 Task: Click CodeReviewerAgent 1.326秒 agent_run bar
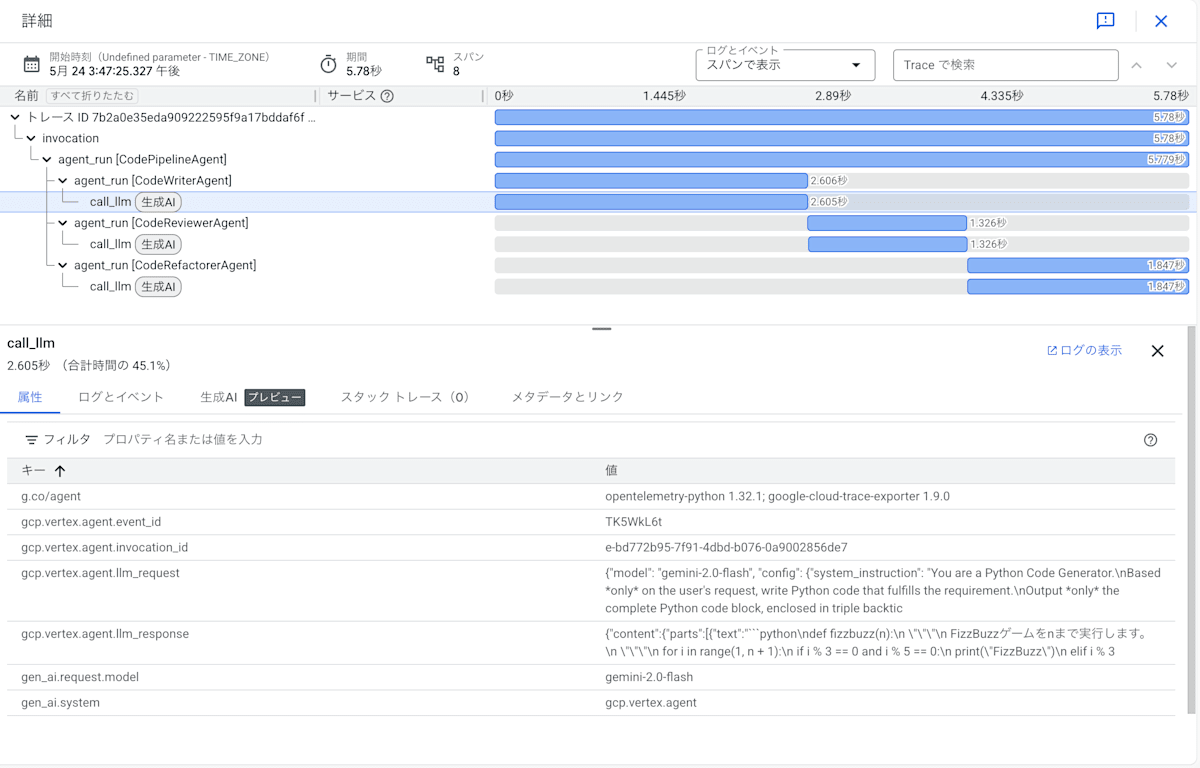point(887,223)
